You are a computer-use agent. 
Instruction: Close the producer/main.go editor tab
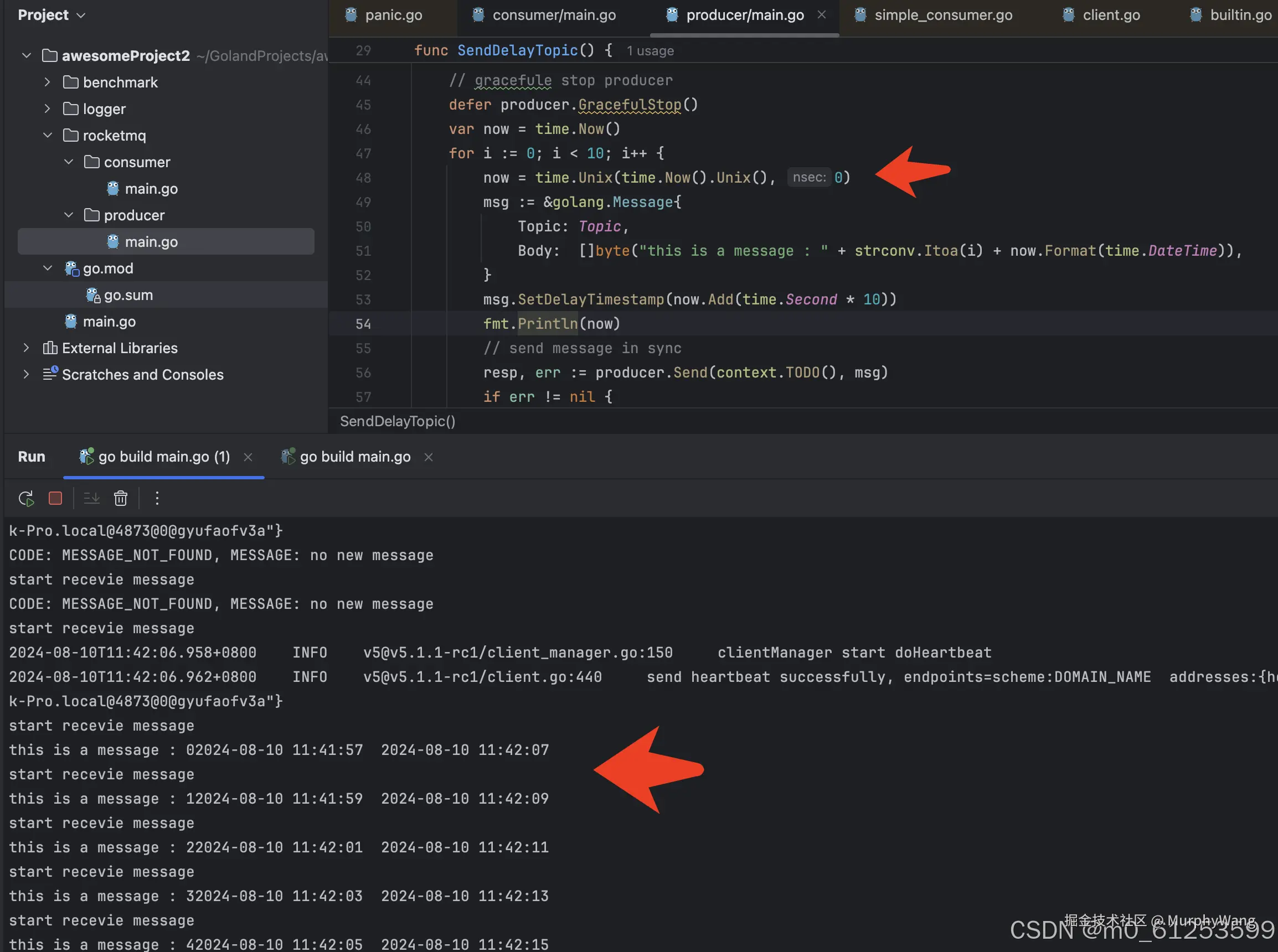point(821,15)
